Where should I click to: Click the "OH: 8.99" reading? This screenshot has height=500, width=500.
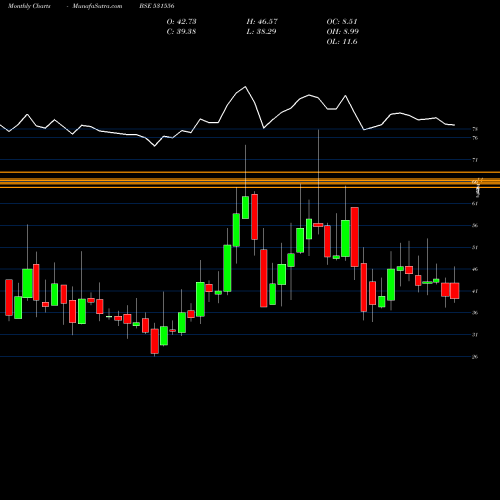[342, 31]
